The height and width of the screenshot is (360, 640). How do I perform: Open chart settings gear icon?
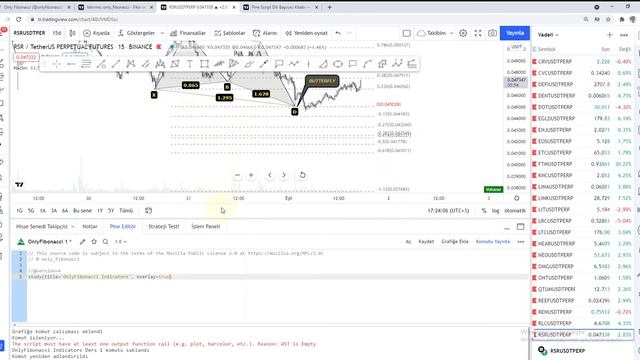click(463, 33)
